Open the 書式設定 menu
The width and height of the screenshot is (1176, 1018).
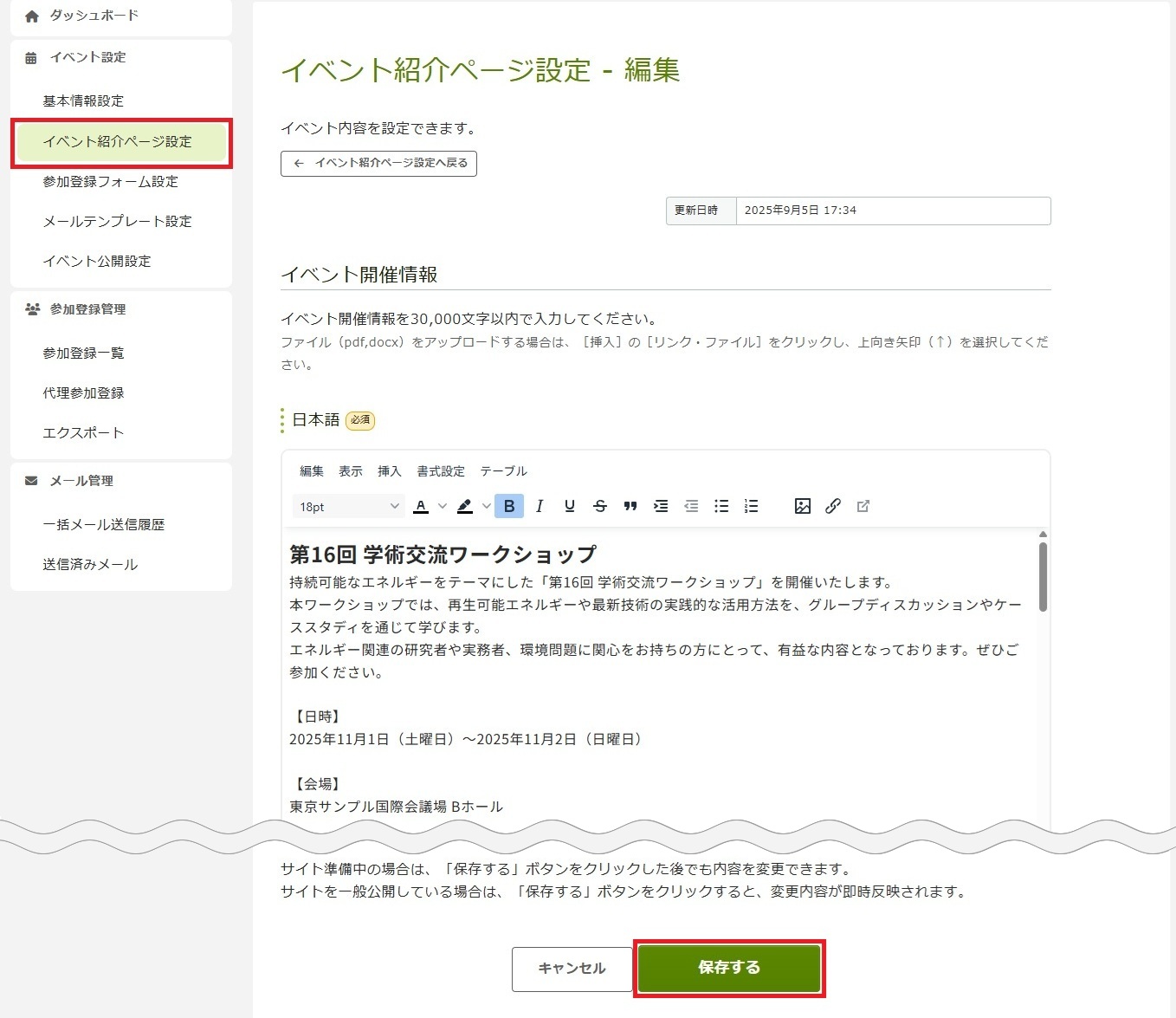click(x=441, y=471)
